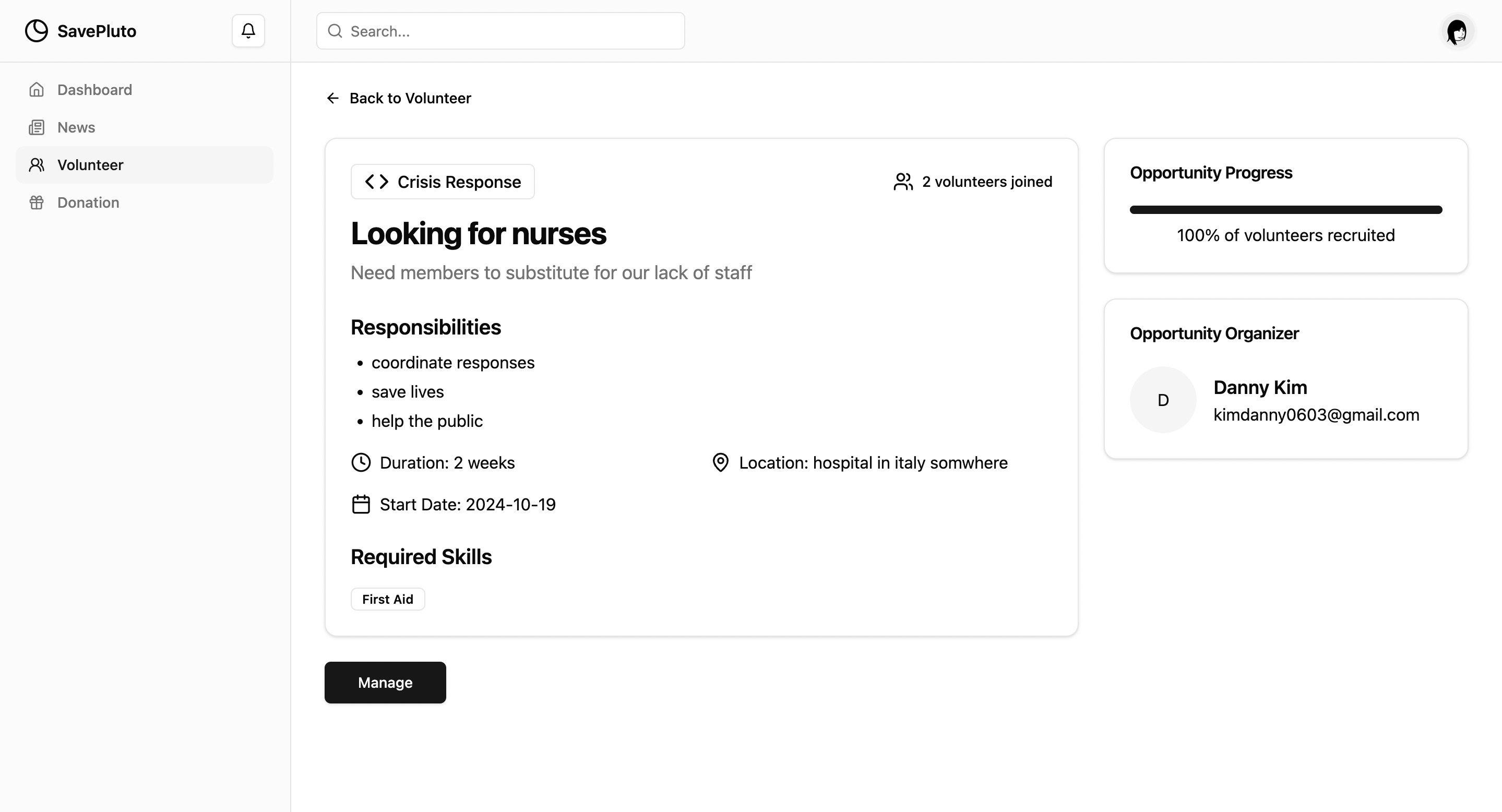Click the volunteers joined people icon
Screen dimensions: 1502x812
tap(902, 182)
